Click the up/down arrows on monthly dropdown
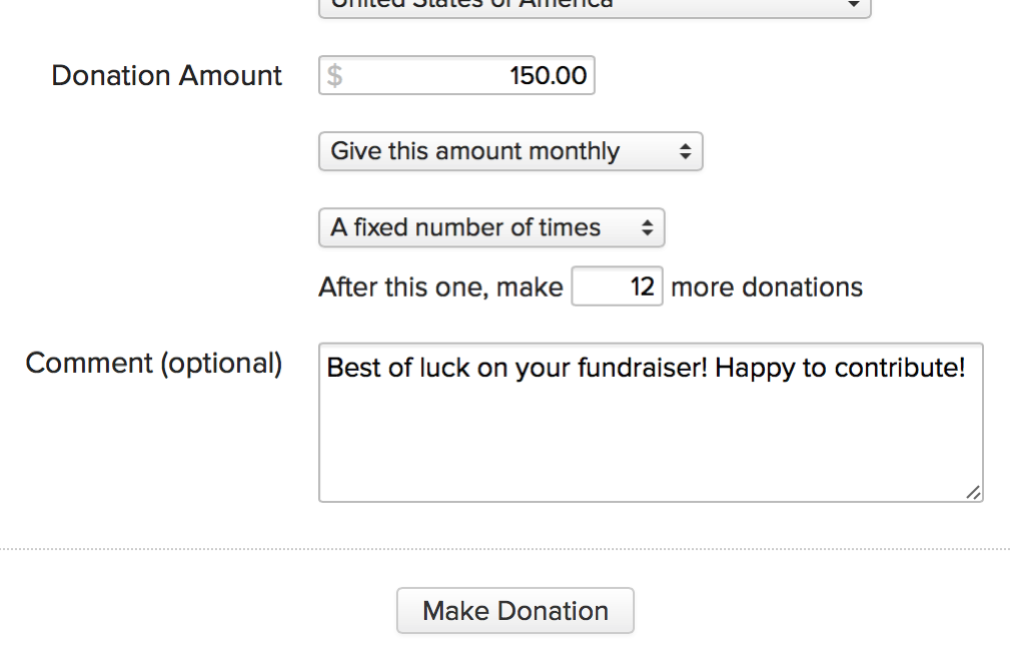Image resolution: width=1010 pixels, height=652 pixels. (688, 151)
